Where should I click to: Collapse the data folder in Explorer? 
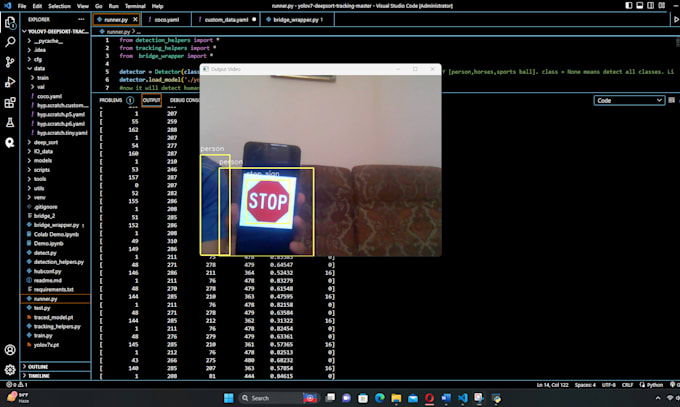(38, 67)
